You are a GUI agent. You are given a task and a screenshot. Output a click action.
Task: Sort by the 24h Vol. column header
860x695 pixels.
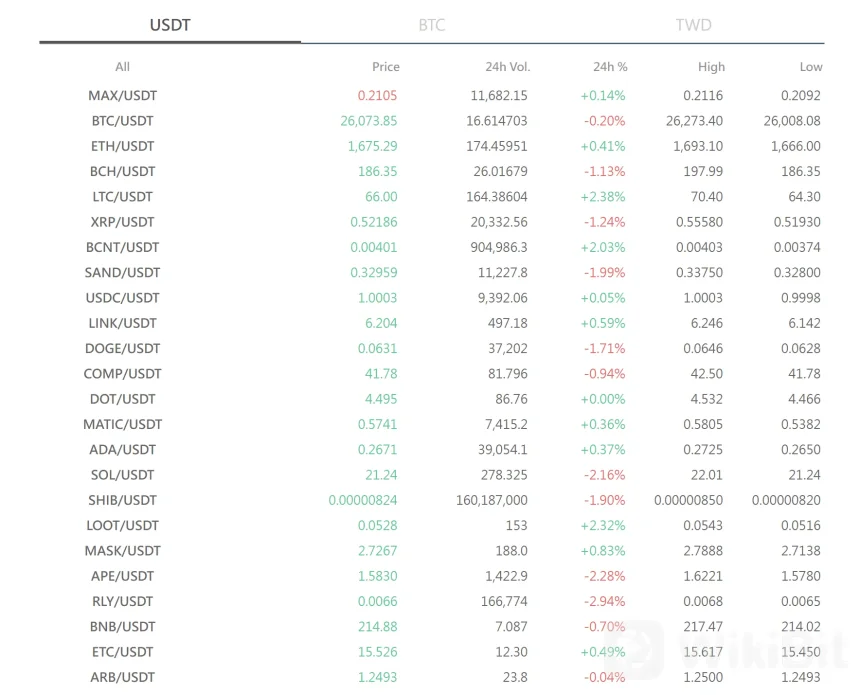507,67
